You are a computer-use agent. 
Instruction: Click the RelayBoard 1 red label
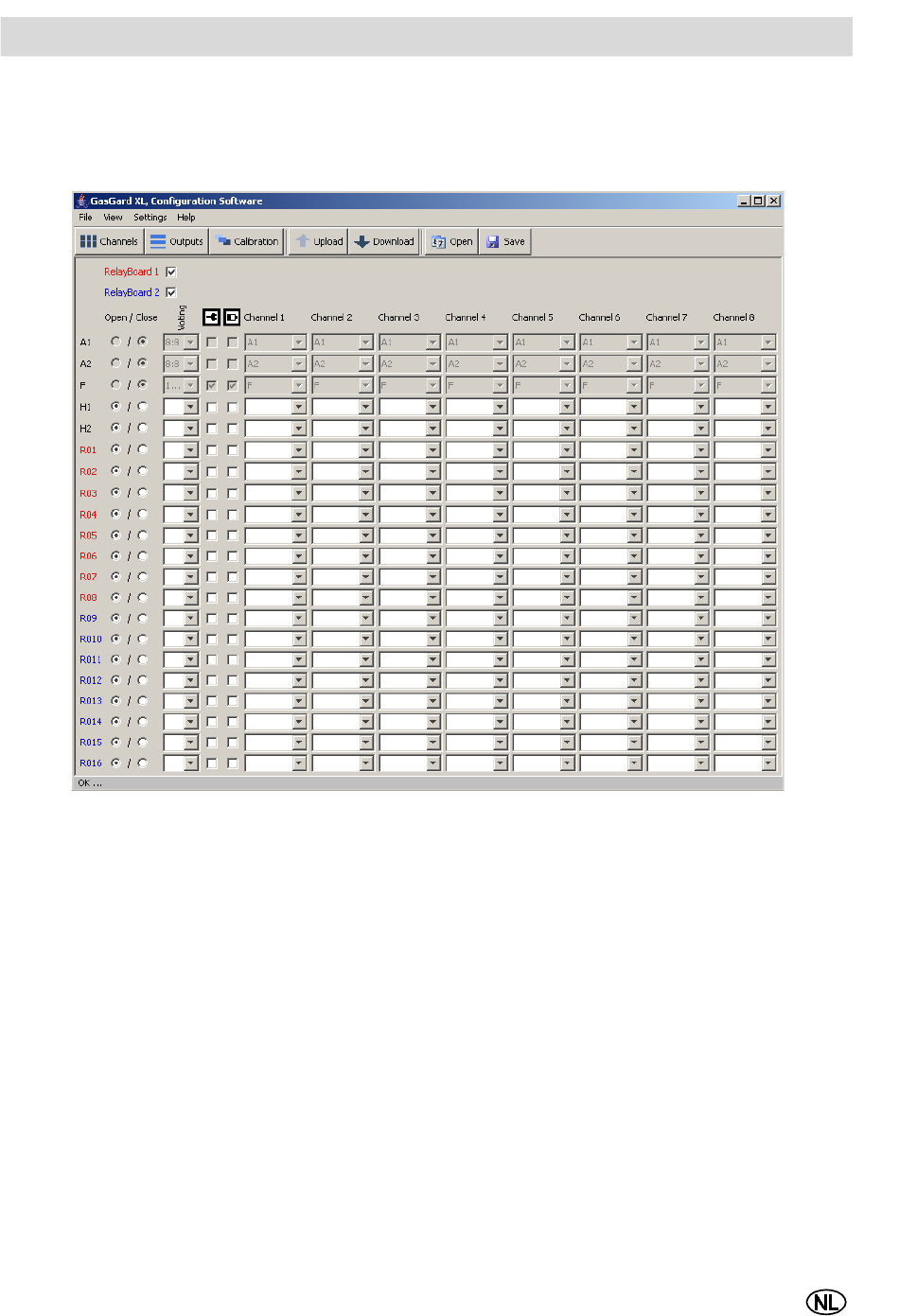(132, 272)
